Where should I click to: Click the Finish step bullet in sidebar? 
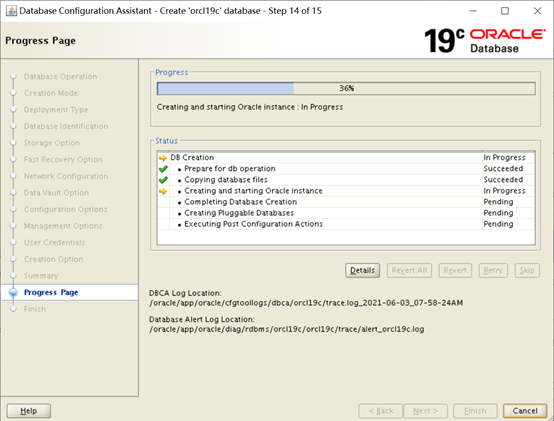(13, 309)
